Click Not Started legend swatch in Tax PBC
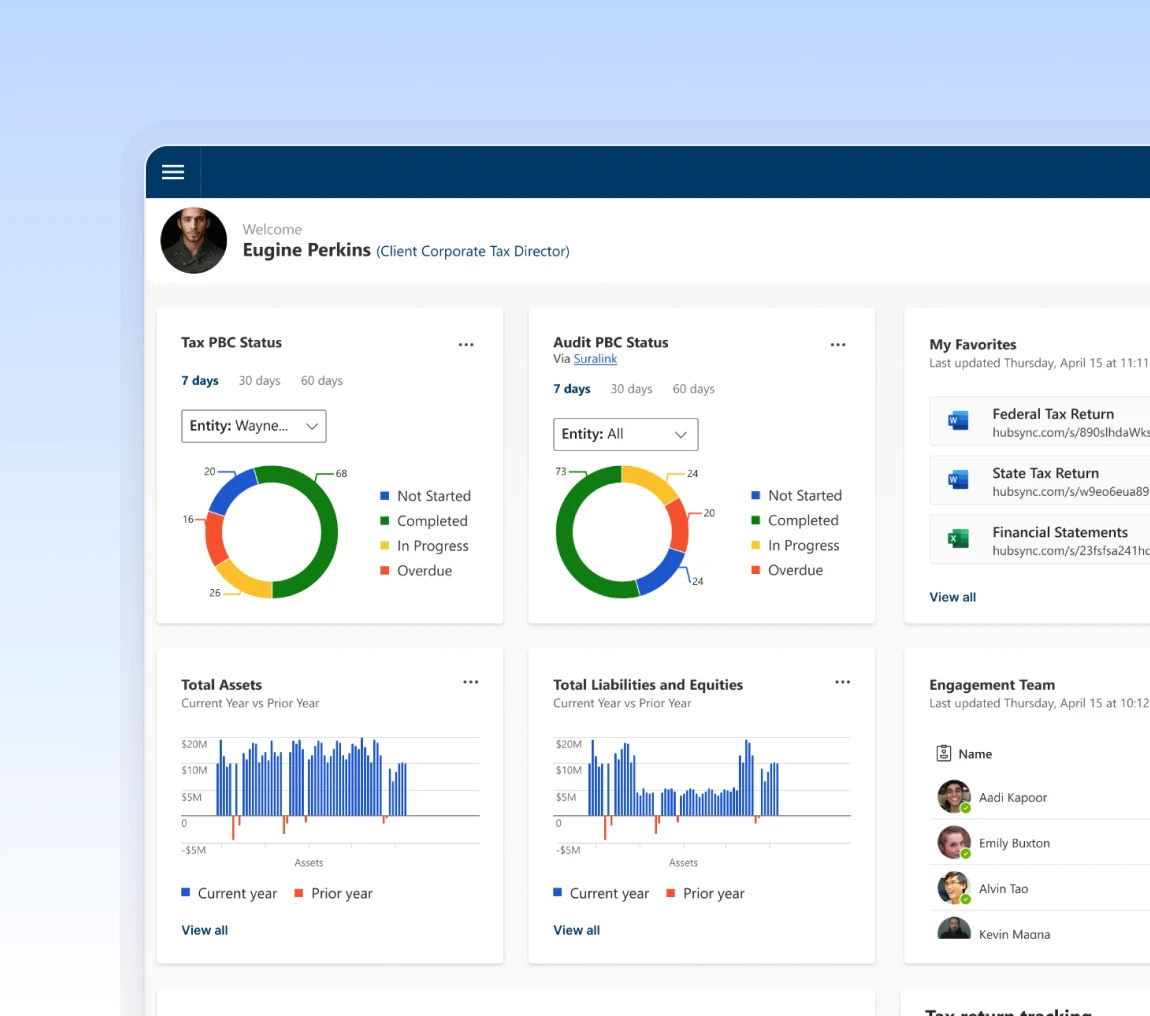 click(x=384, y=496)
